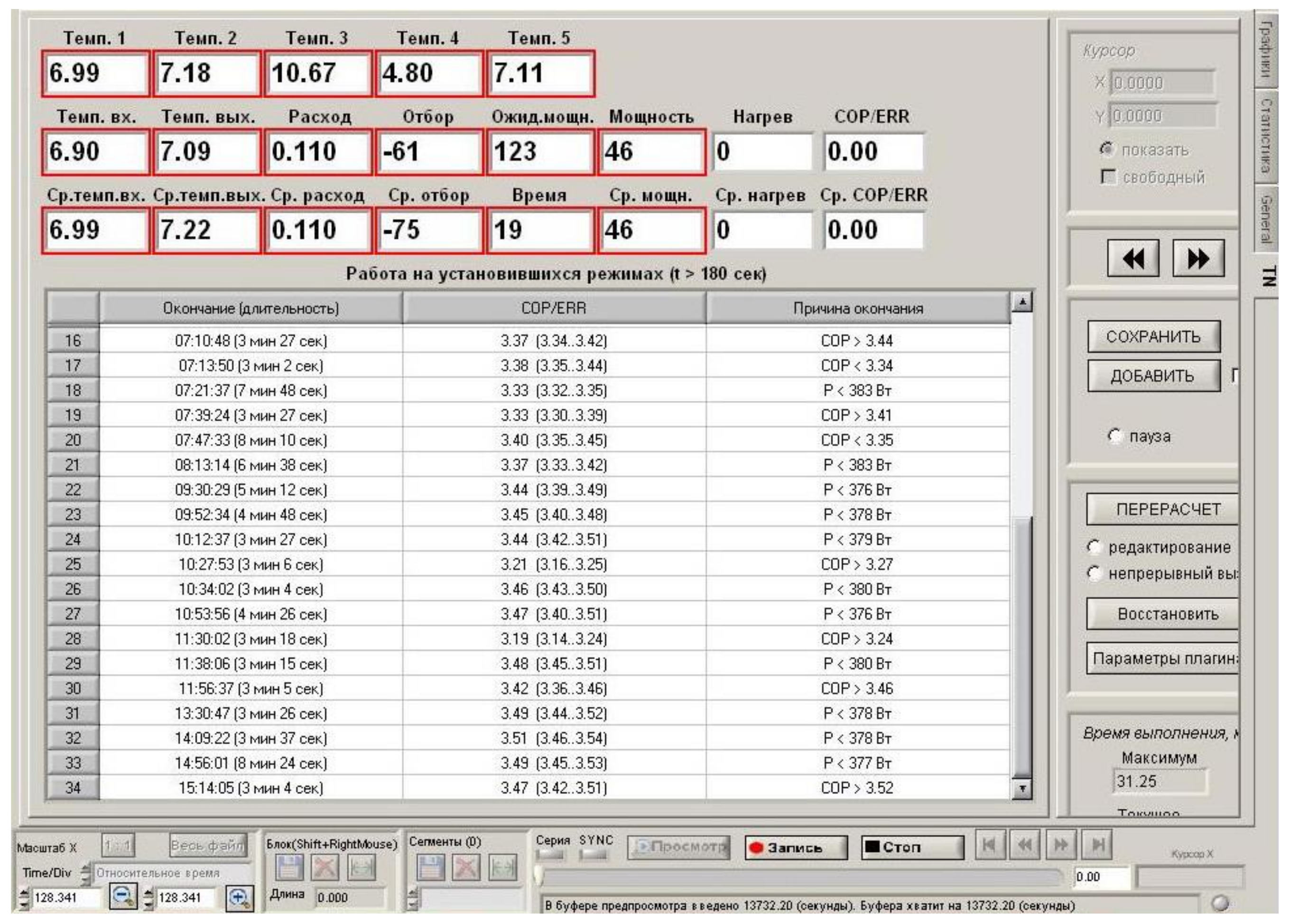Viewport: 1290px width, 924px height.
Task: Open Относительное время Time/Div selector
Action: pos(172,873)
